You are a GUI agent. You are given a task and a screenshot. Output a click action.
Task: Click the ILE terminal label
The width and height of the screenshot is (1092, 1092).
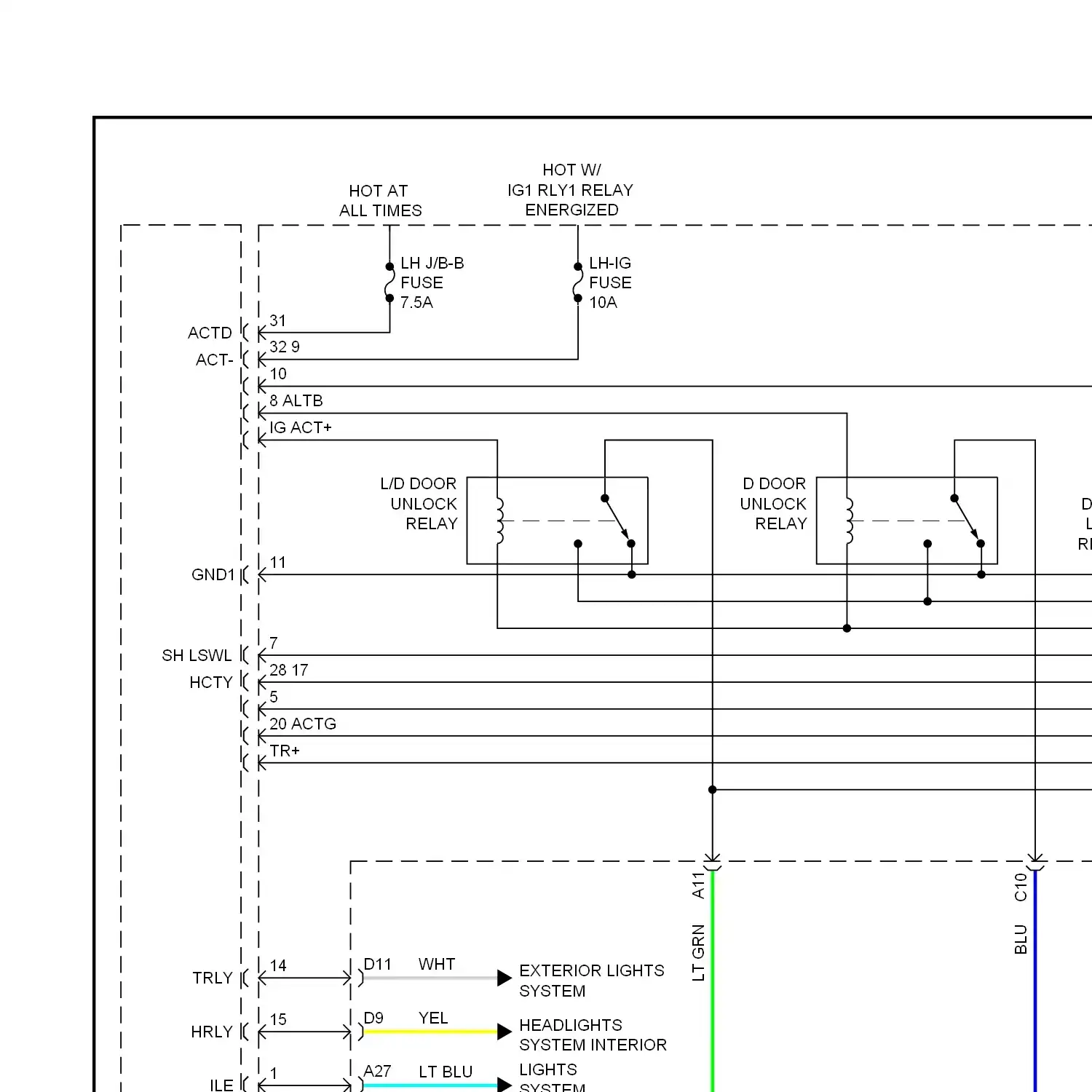221,1085
